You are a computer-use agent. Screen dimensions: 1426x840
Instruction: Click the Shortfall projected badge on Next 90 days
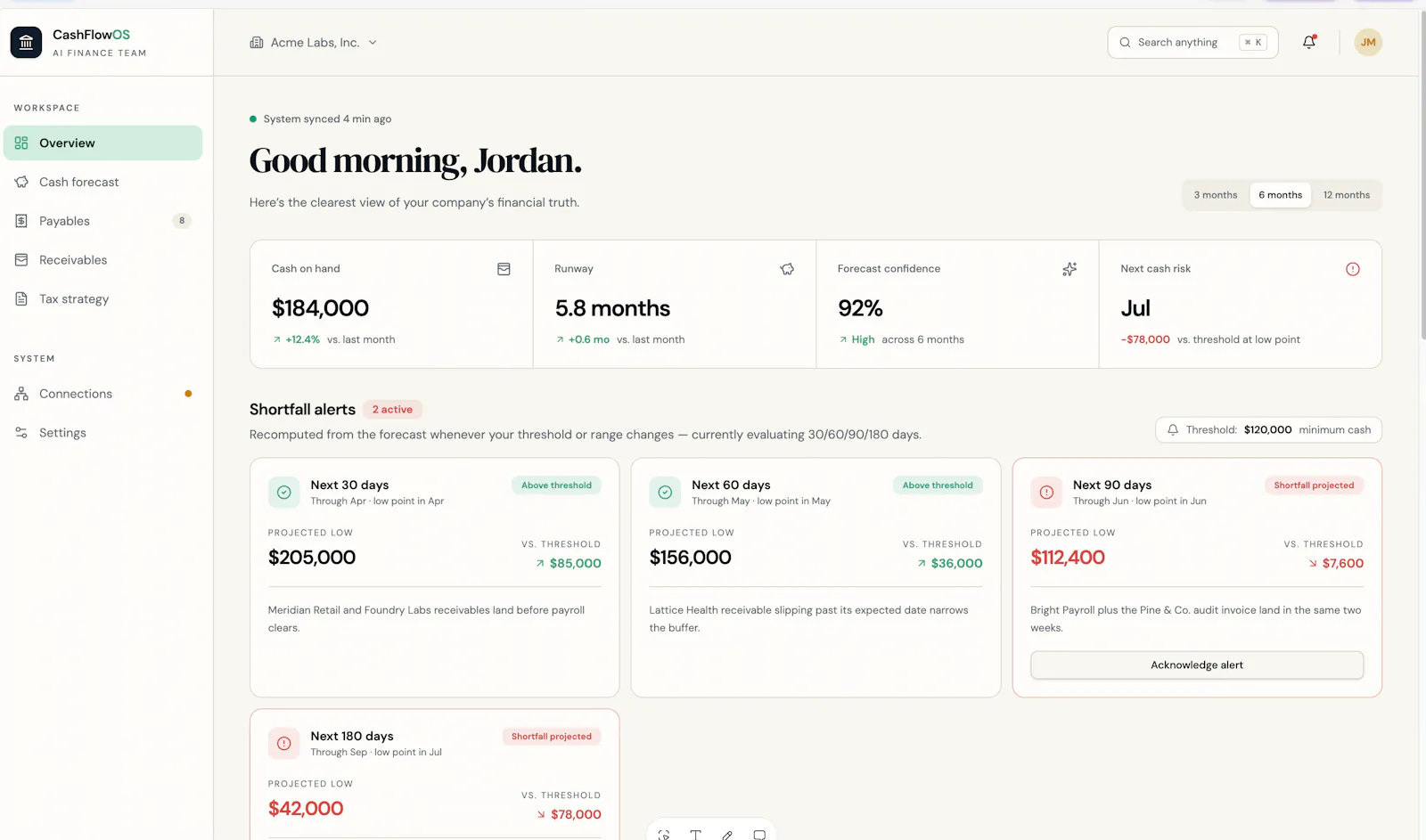1314,485
